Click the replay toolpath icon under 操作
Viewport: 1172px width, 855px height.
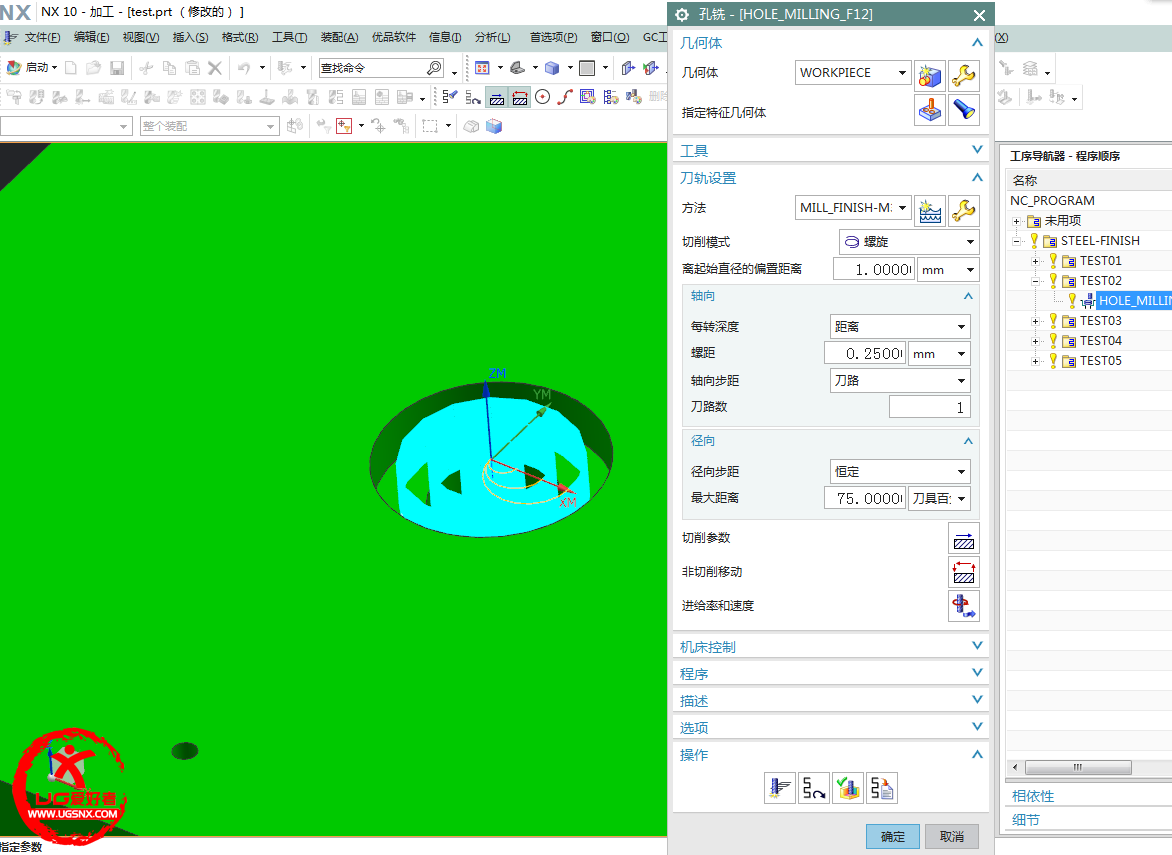click(x=813, y=788)
